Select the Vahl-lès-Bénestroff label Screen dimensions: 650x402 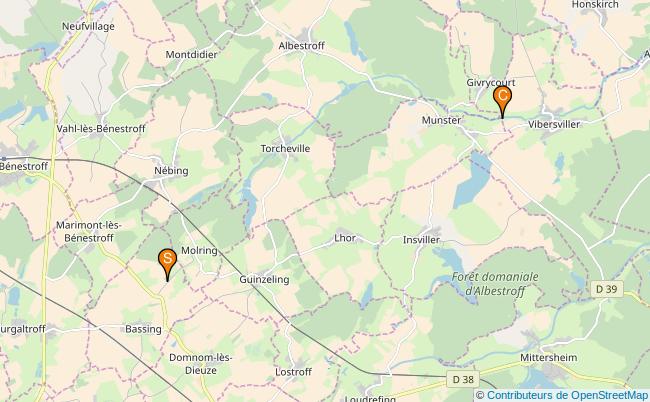(x=101, y=129)
